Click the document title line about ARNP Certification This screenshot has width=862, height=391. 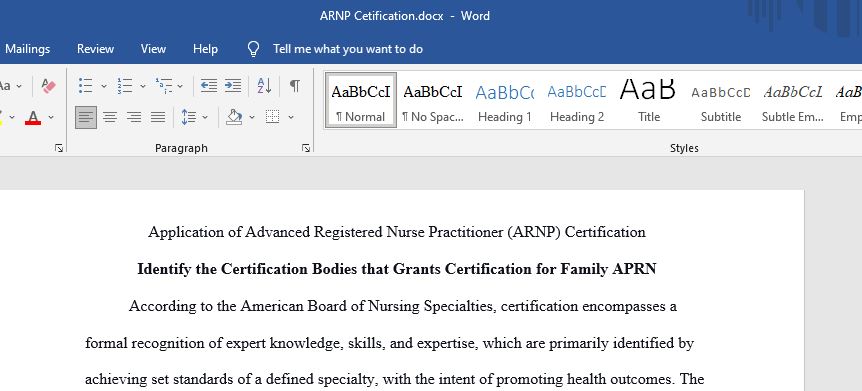pyautogui.click(x=397, y=233)
